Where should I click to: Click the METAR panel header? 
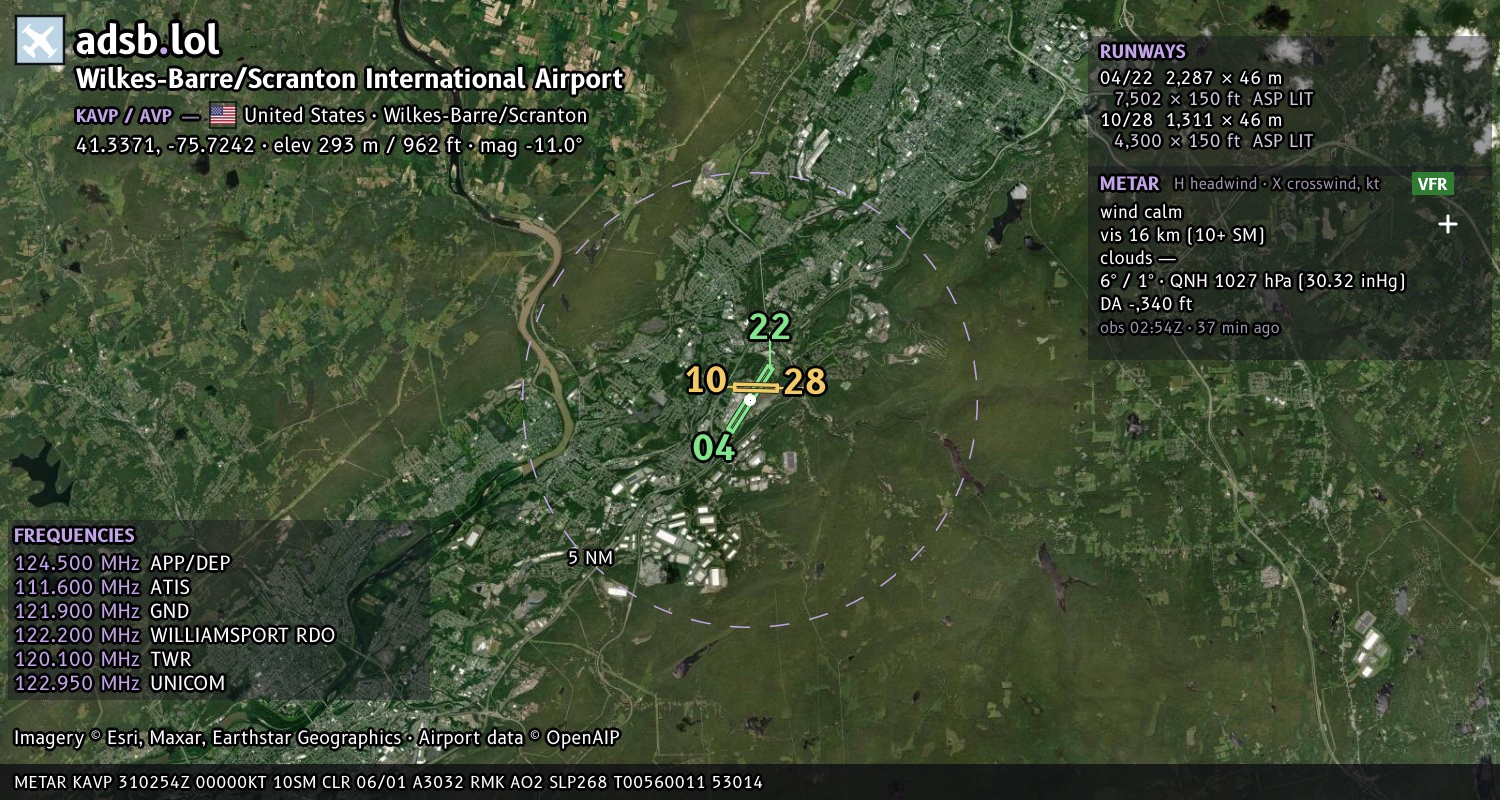[x=1130, y=183]
